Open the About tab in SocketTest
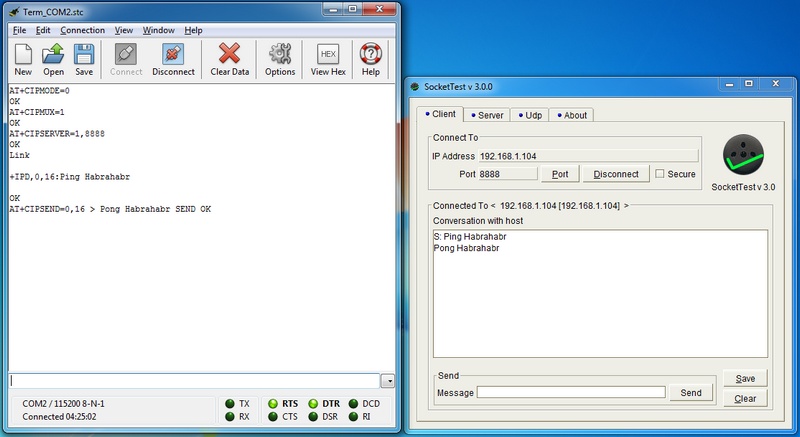This screenshot has width=800, height=437. tap(572, 115)
